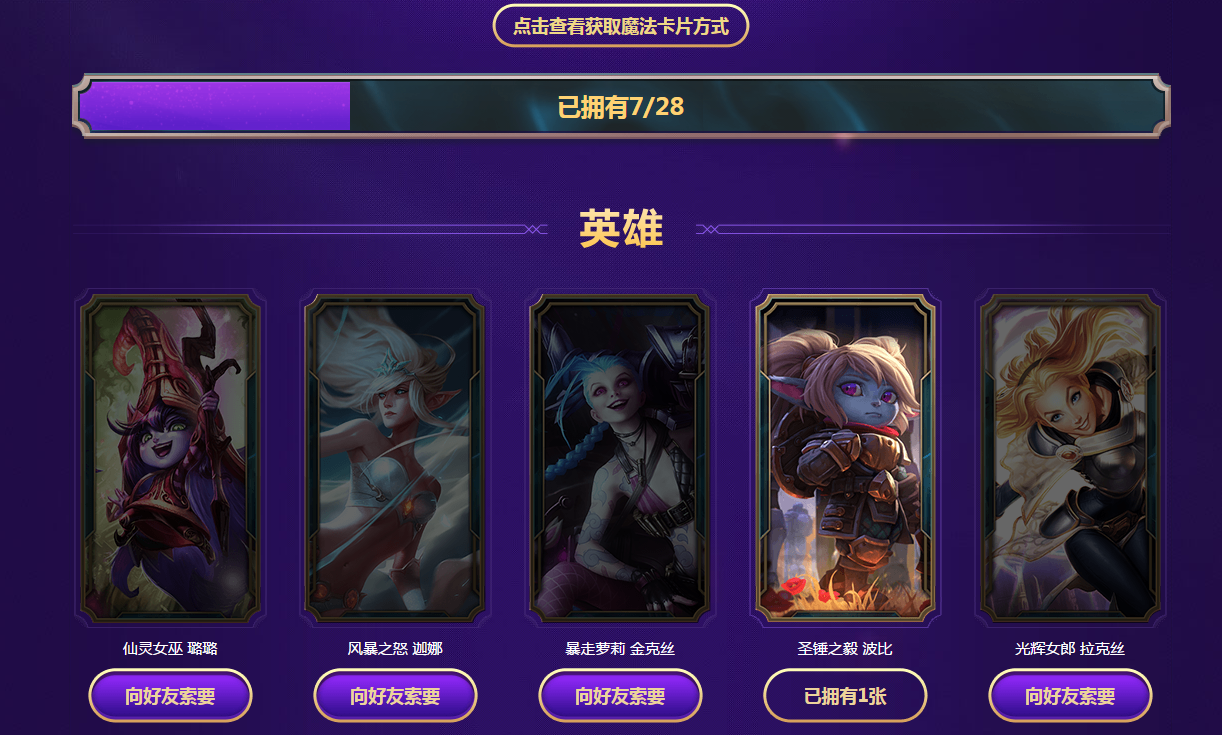Click the 英雄 section heading
This screenshot has height=735, width=1222.
[621, 229]
